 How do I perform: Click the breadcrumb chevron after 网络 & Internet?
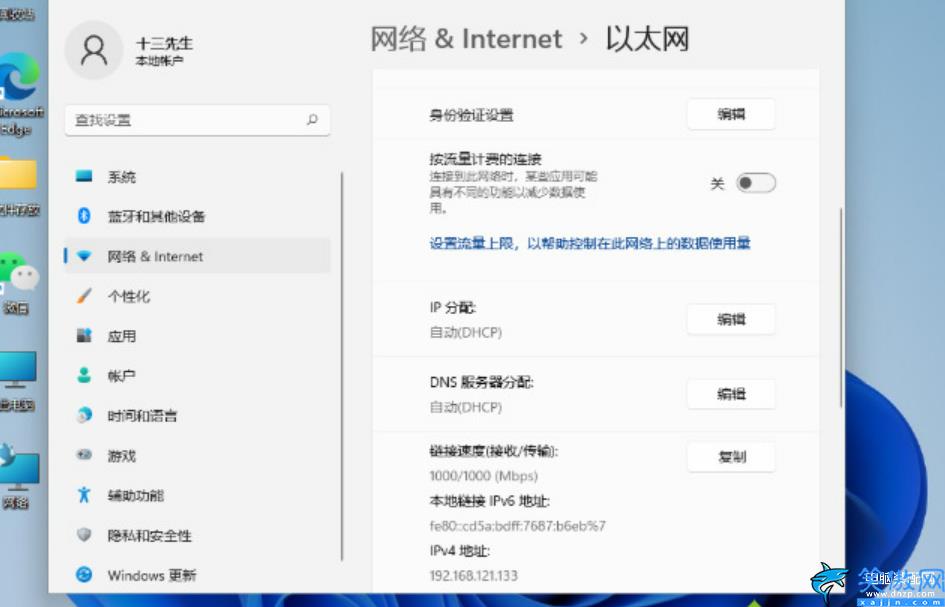pyautogui.click(x=583, y=39)
